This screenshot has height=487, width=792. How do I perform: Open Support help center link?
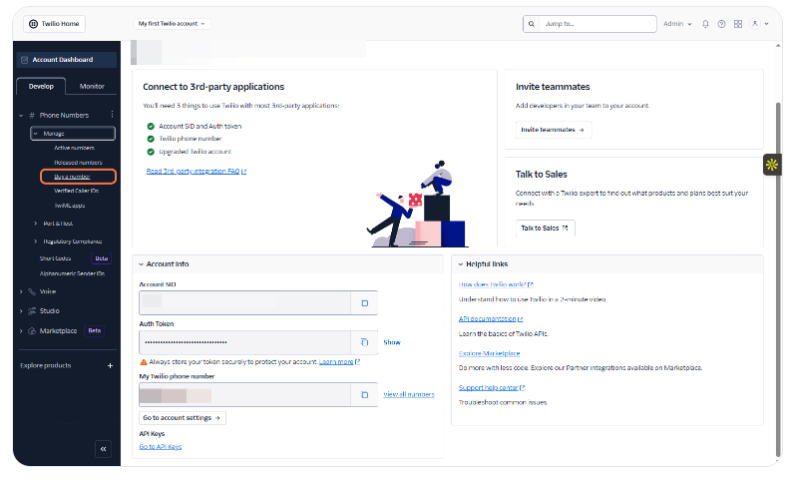pyautogui.click(x=491, y=387)
